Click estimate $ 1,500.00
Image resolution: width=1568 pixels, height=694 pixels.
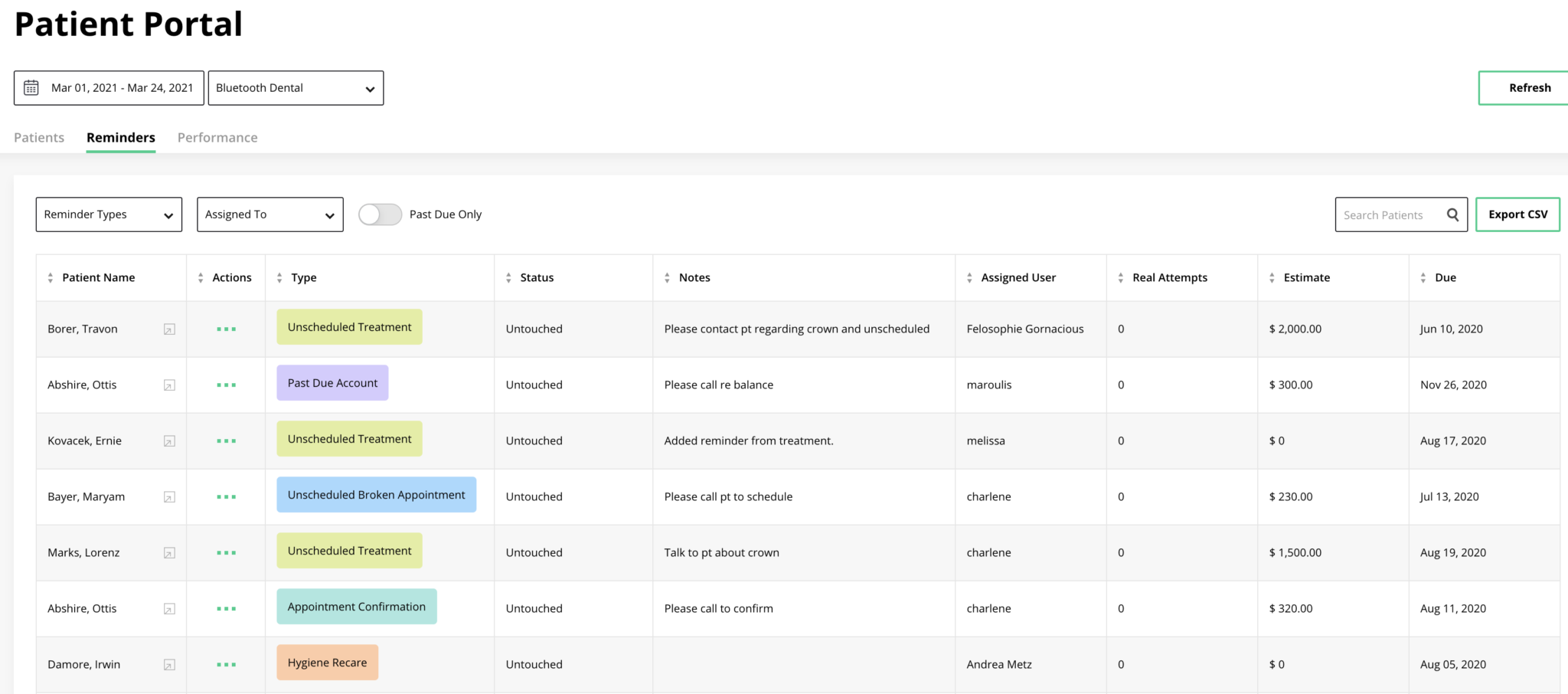coord(1295,553)
